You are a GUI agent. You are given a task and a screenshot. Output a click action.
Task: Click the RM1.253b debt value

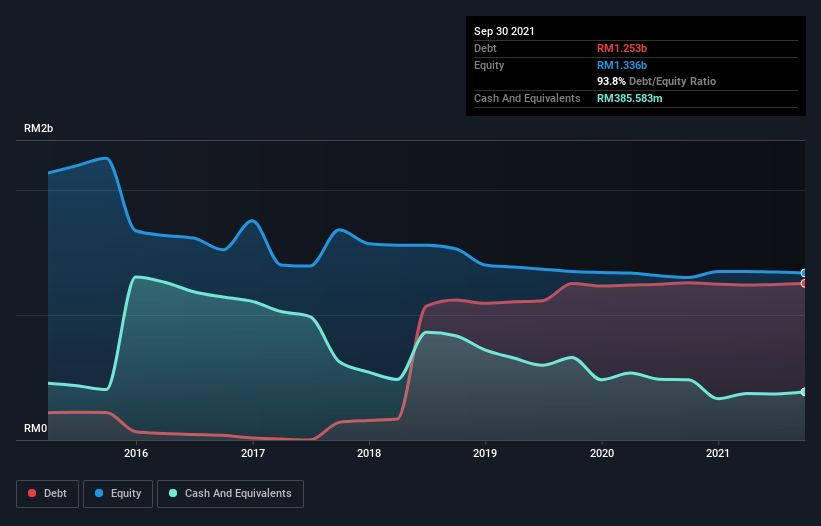(622, 48)
